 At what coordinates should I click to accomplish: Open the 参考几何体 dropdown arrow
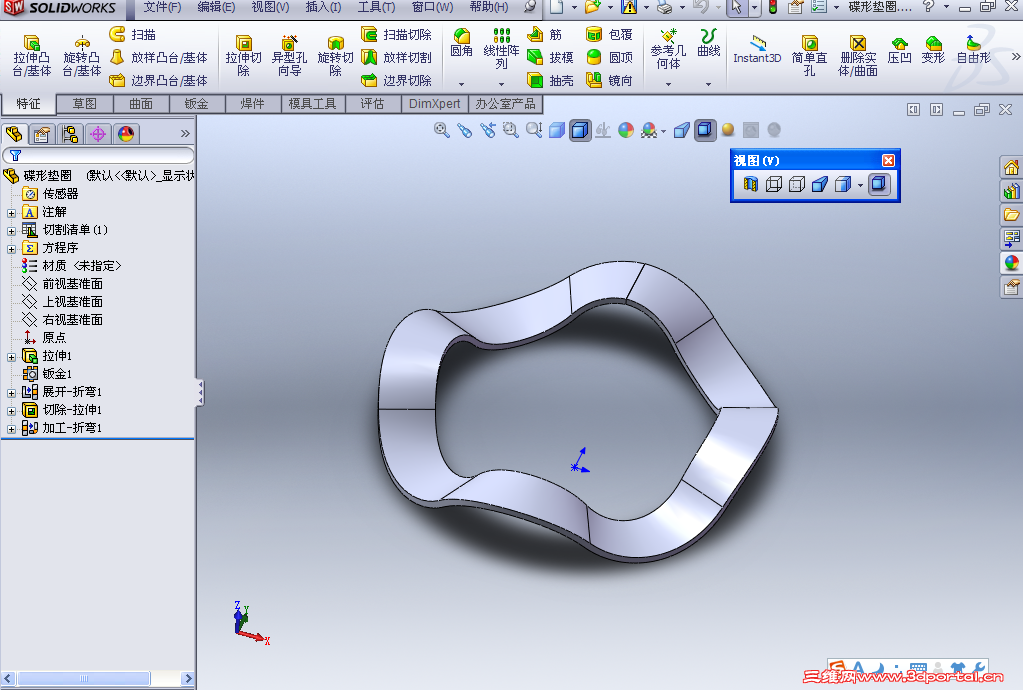point(668,84)
